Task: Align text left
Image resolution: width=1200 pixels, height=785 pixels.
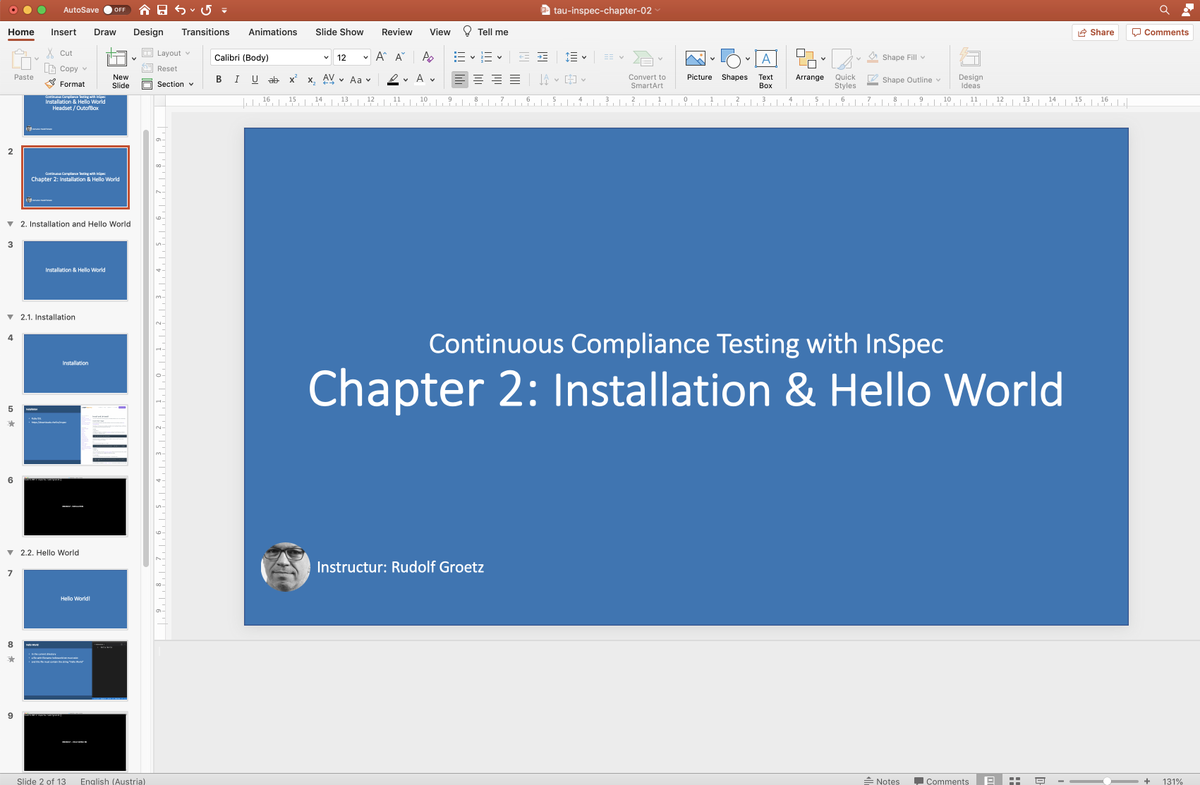Action: pos(459,79)
